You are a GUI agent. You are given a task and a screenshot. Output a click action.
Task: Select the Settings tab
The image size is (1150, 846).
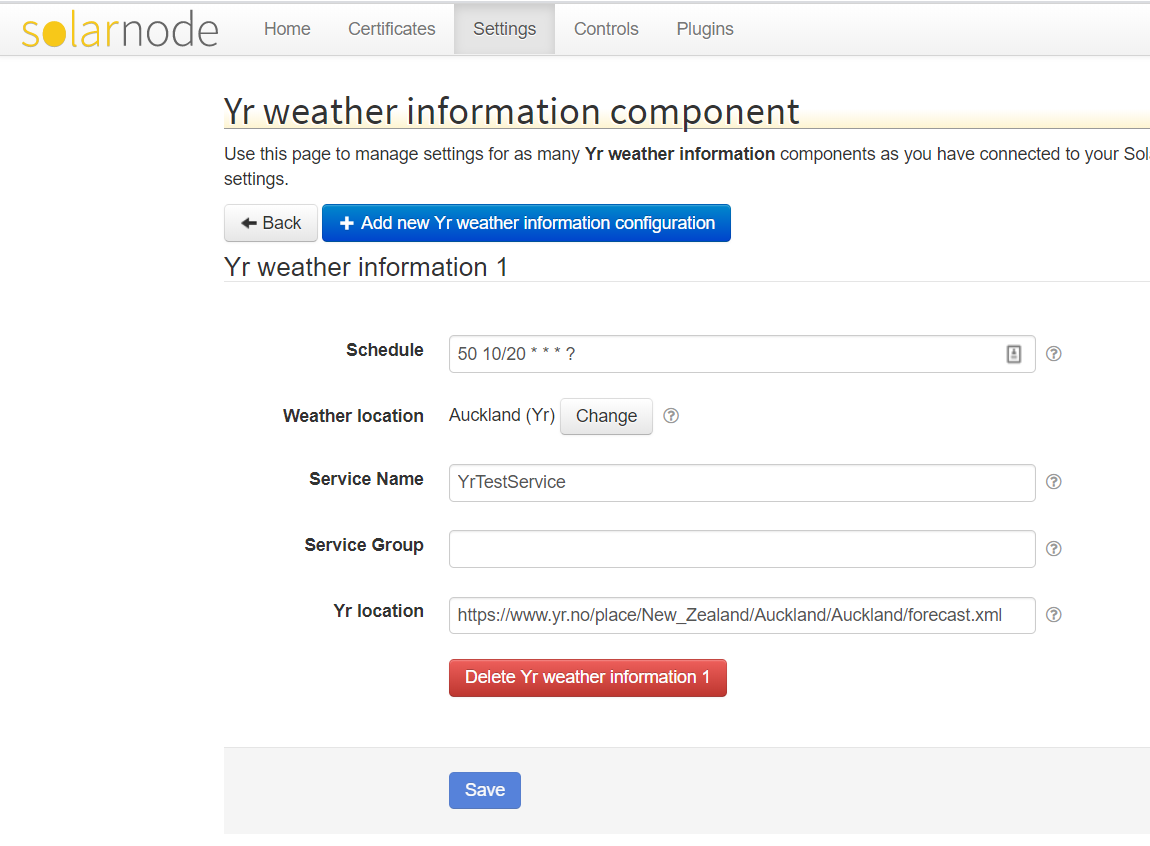coord(505,29)
